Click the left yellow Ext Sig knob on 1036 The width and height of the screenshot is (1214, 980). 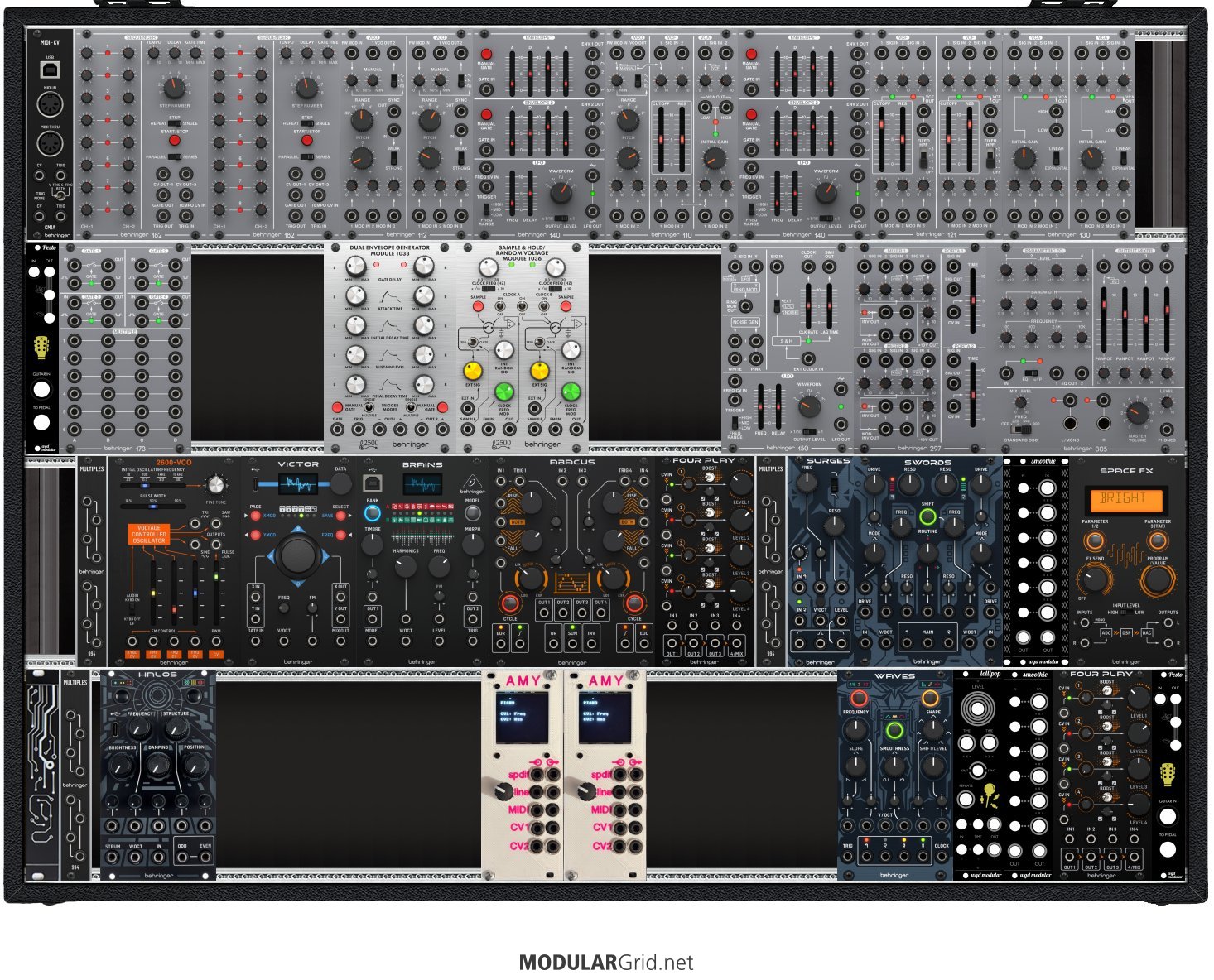[473, 370]
